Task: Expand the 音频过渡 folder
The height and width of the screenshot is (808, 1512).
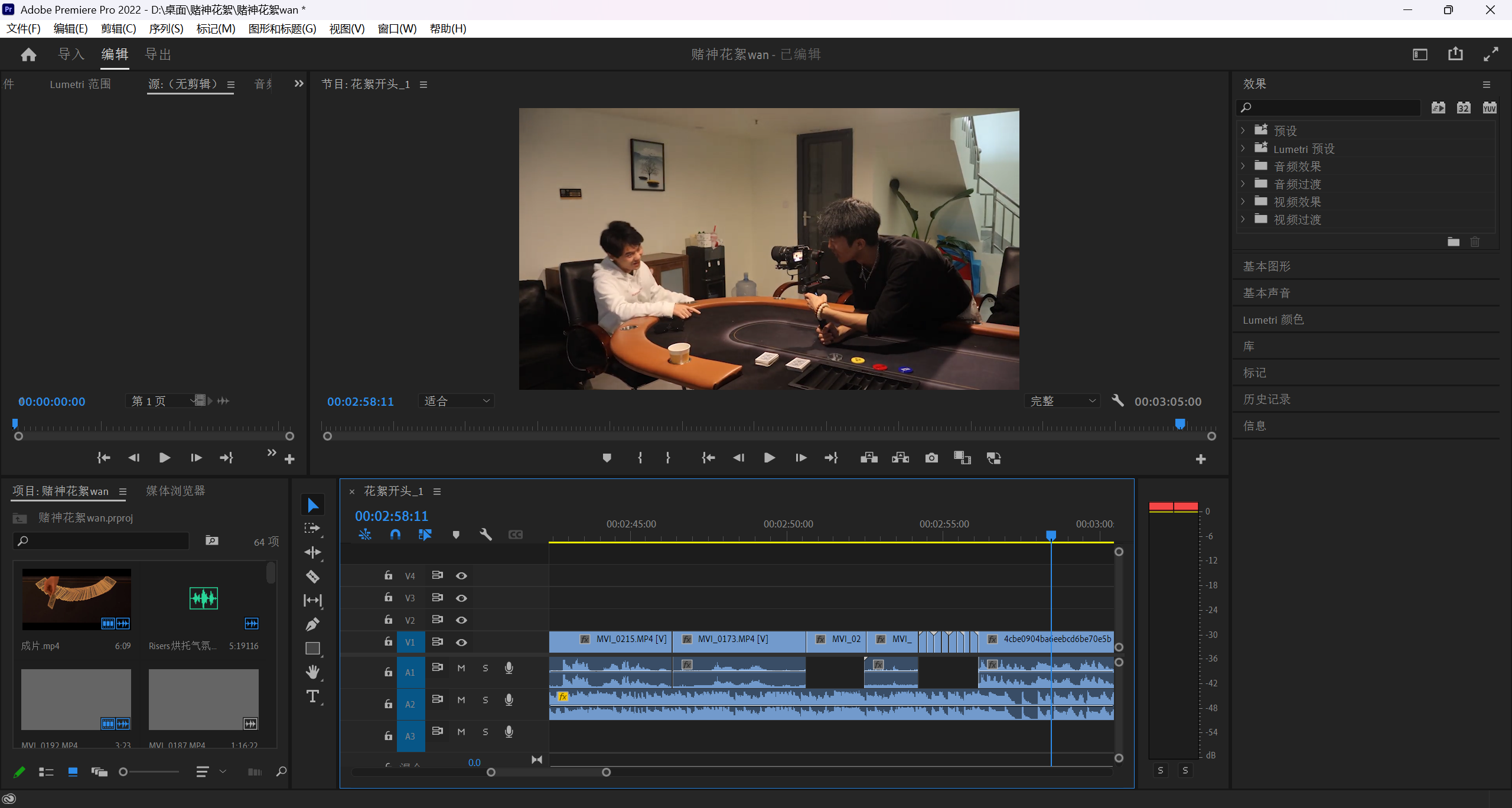Action: (x=1243, y=184)
